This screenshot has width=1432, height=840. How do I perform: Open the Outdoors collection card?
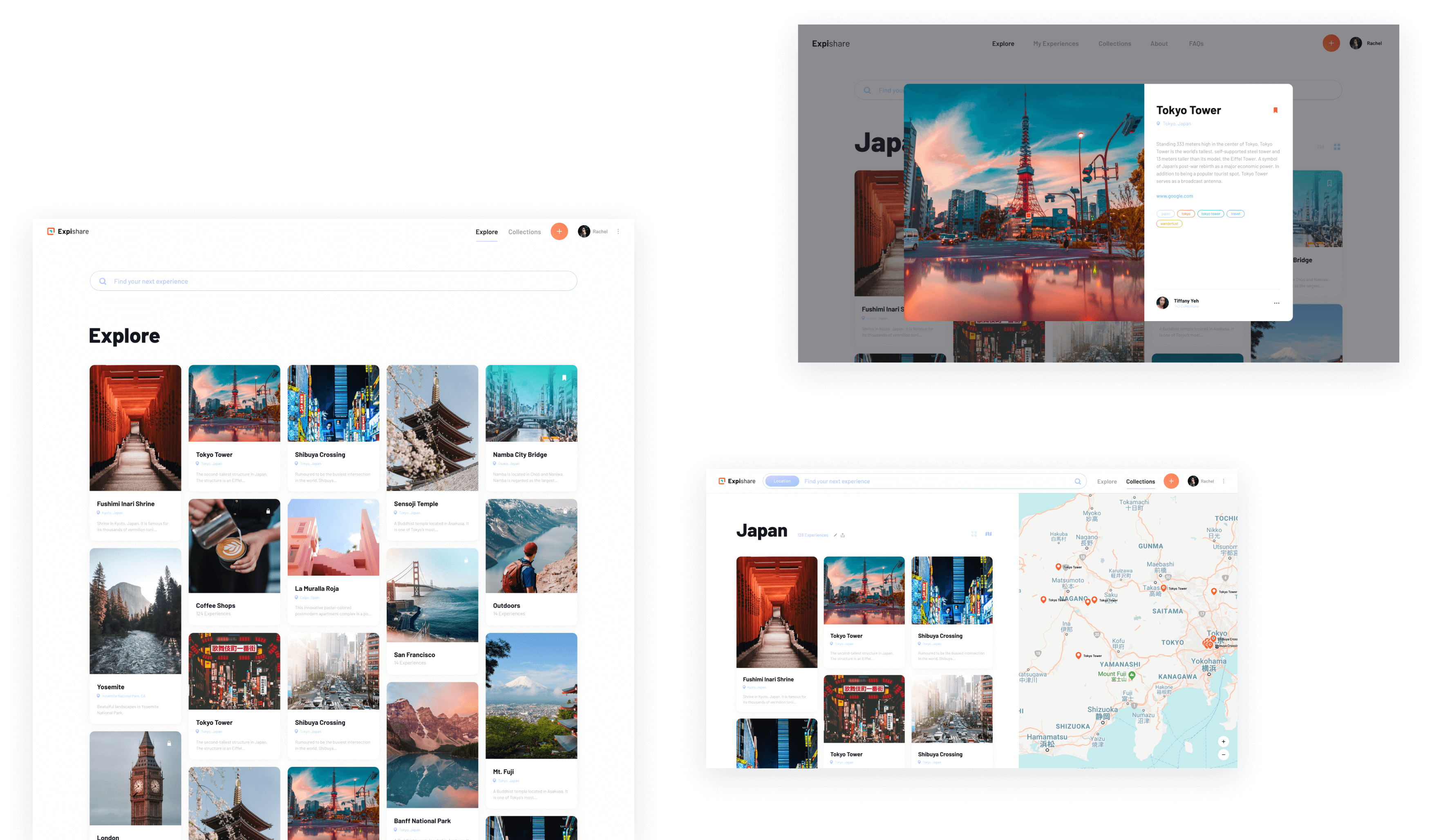[x=531, y=562]
